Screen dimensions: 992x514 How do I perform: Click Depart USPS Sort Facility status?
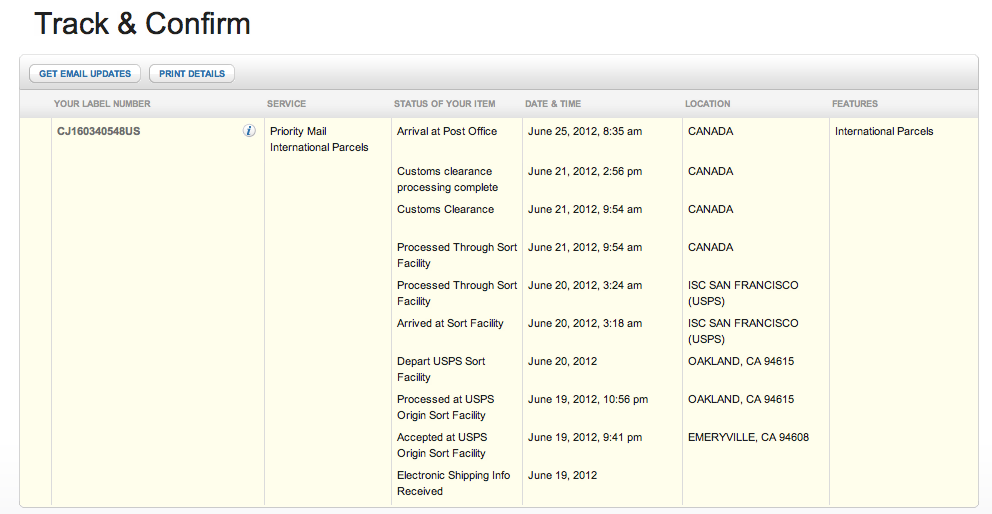[x=441, y=369]
